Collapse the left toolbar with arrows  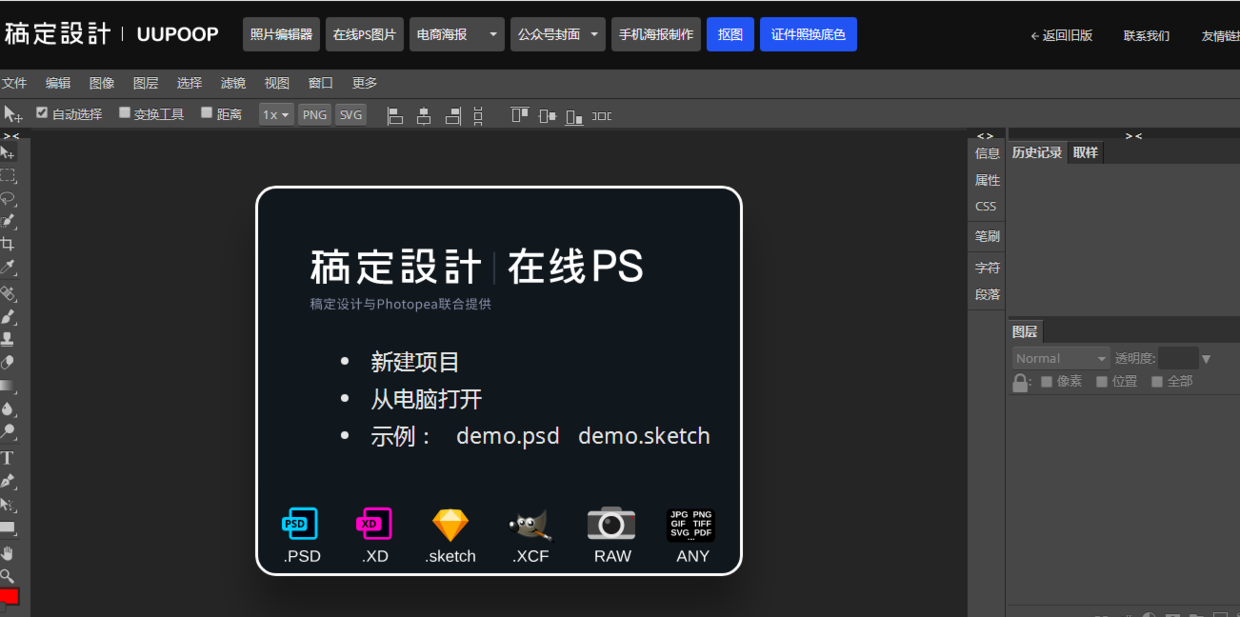11,135
